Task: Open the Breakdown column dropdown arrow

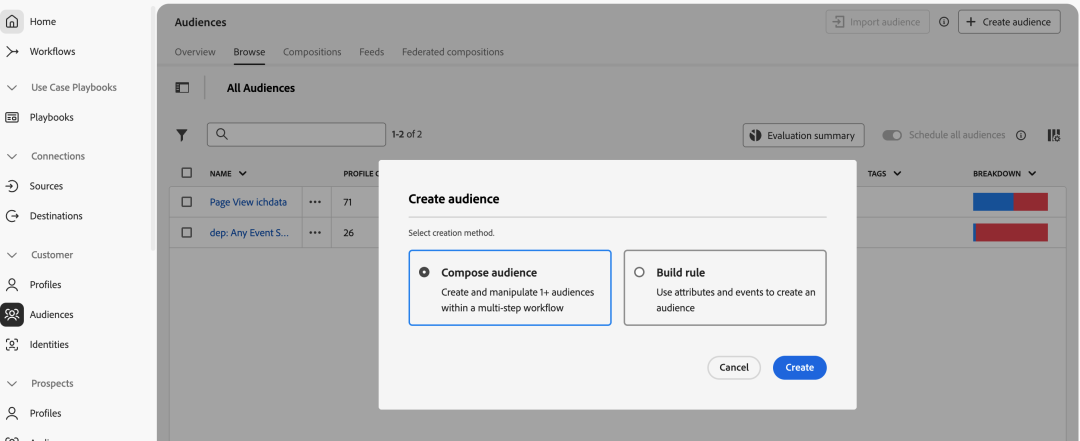Action: [1031, 174]
